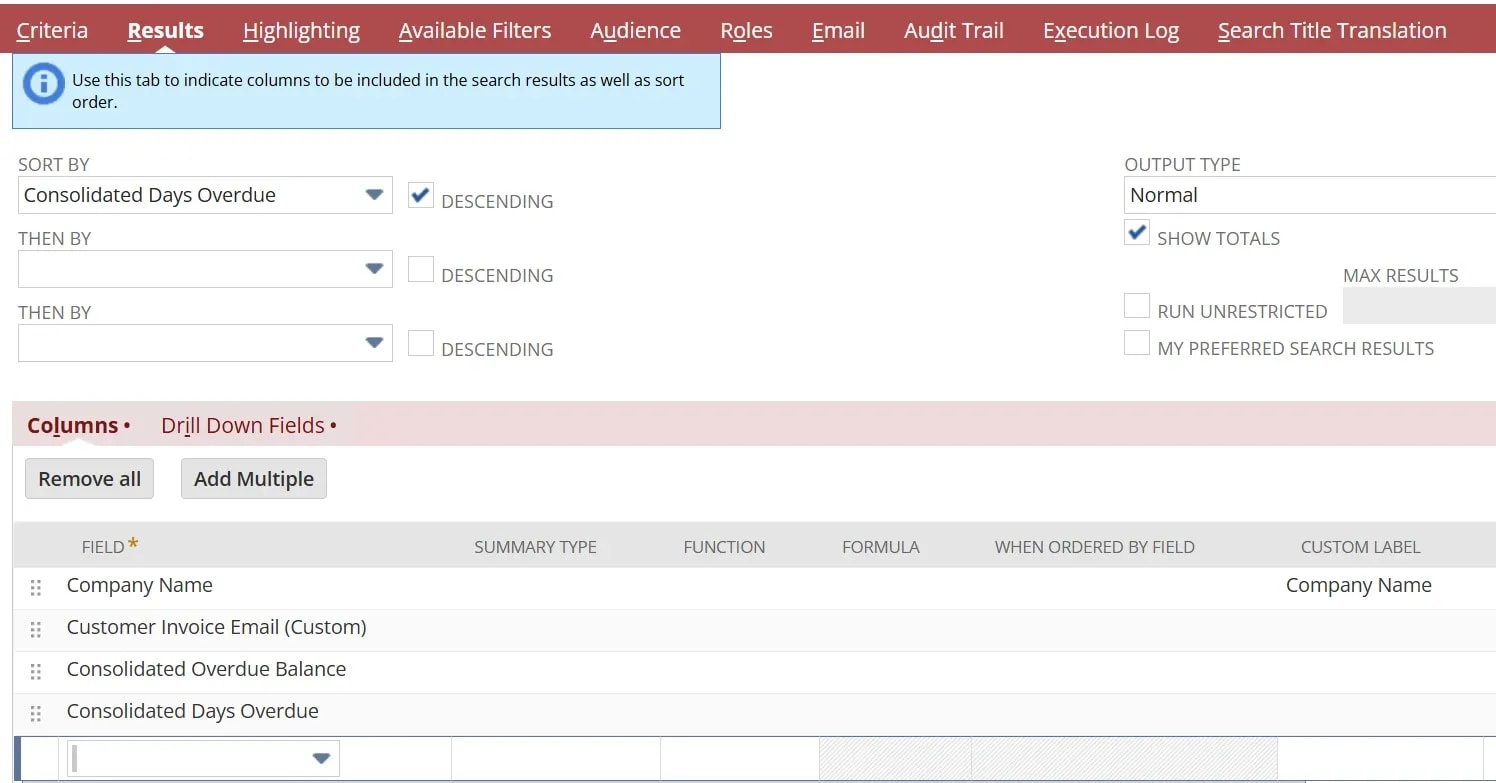Click the Max Results input field
The width and height of the screenshot is (1496, 783).
coord(1419,306)
